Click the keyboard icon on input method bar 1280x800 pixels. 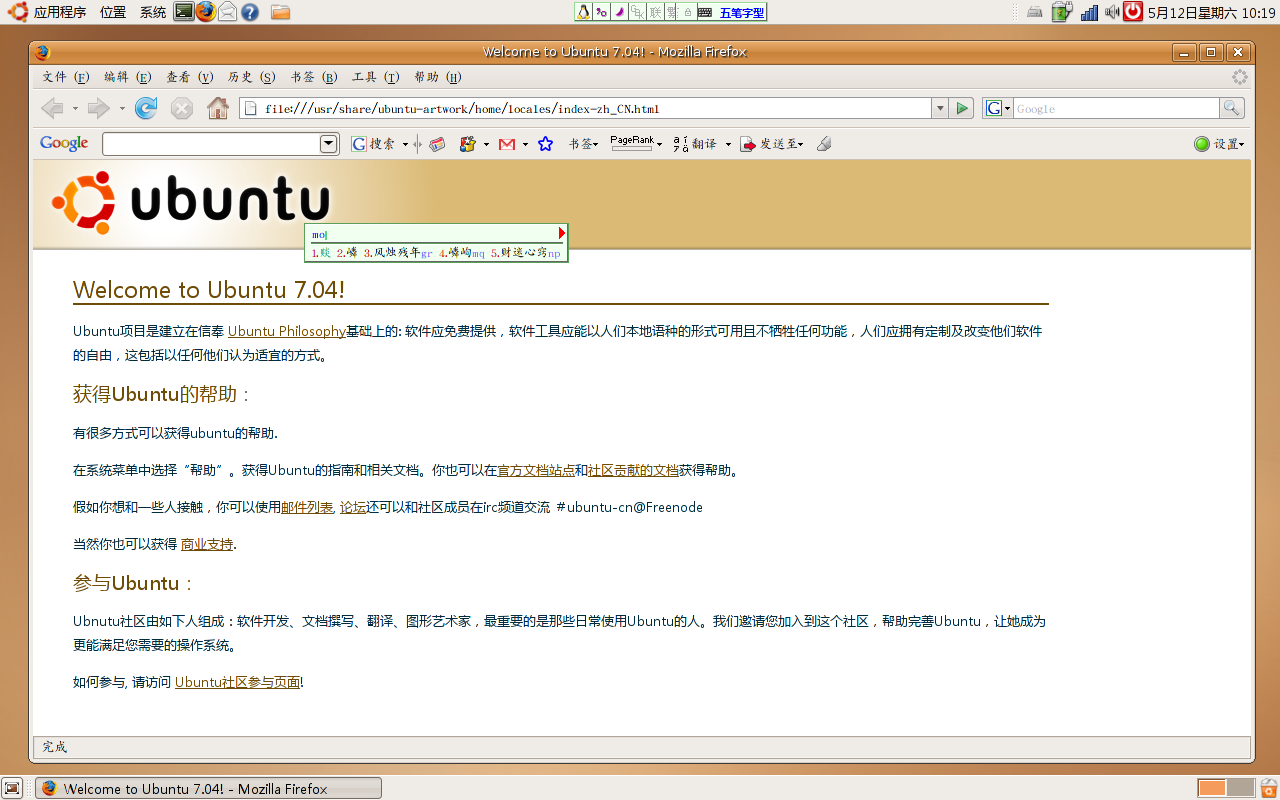pos(705,12)
